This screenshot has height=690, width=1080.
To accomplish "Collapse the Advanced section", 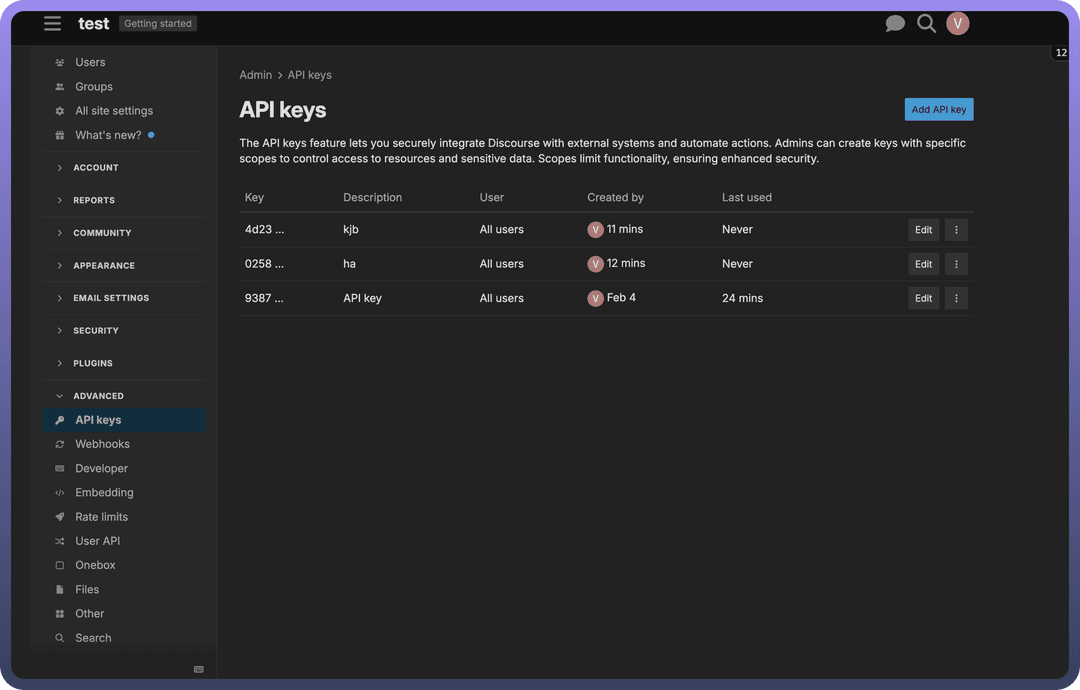I will coord(98,396).
